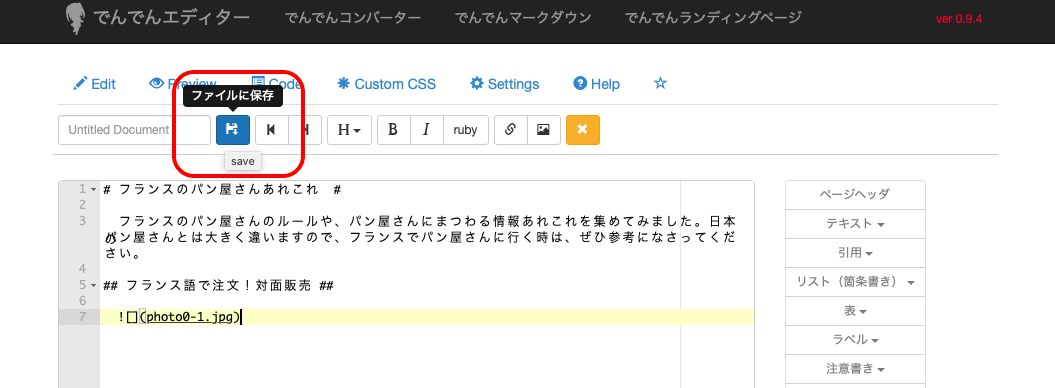Click the bold B formatting button
Screen dimensions: 1055x388
394,130
